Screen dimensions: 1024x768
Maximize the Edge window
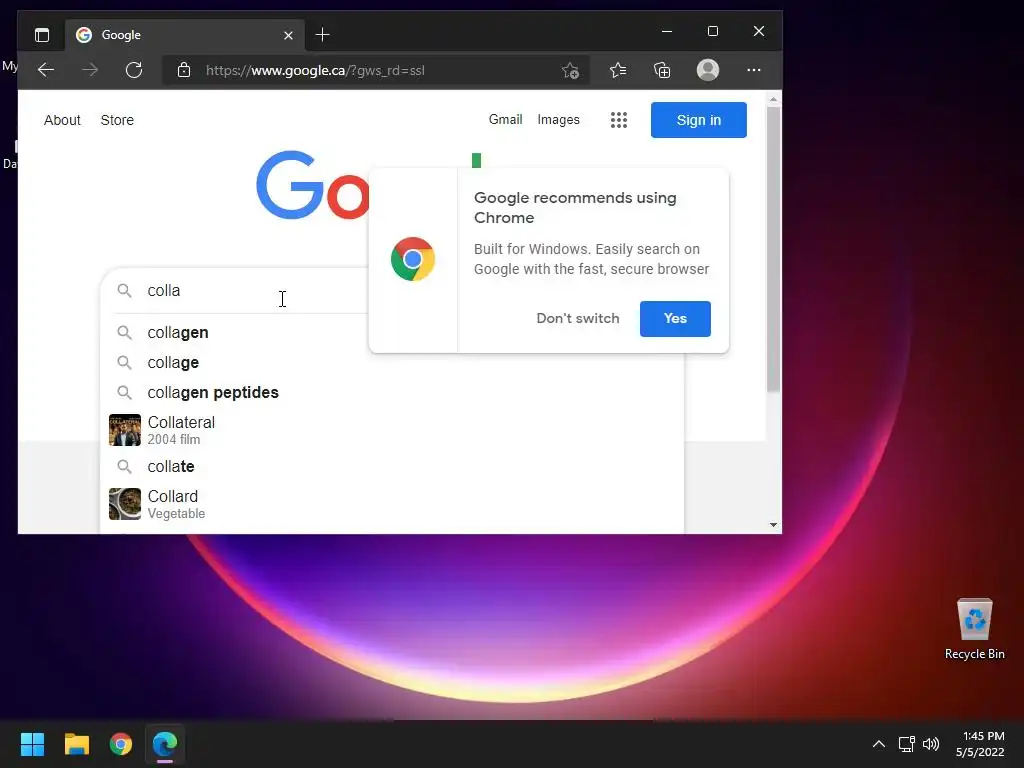pyautogui.click(x=713, y=31)
